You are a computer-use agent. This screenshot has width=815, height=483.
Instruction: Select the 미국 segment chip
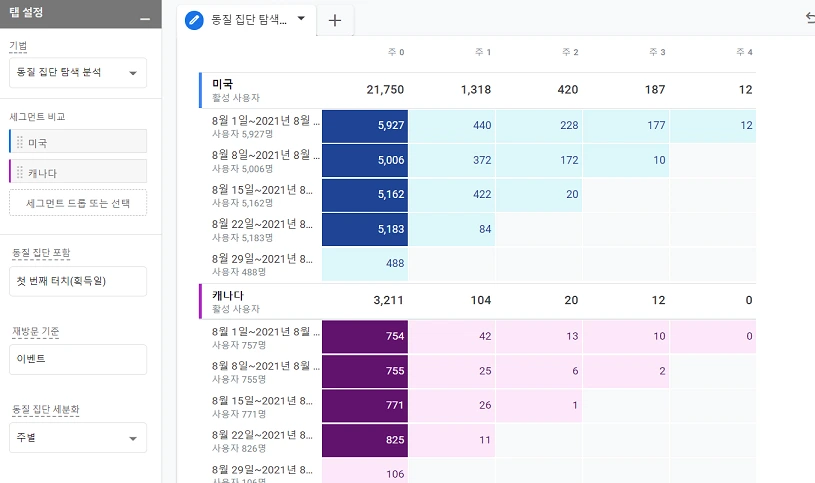pyautogui.click(x=78, y=141)
